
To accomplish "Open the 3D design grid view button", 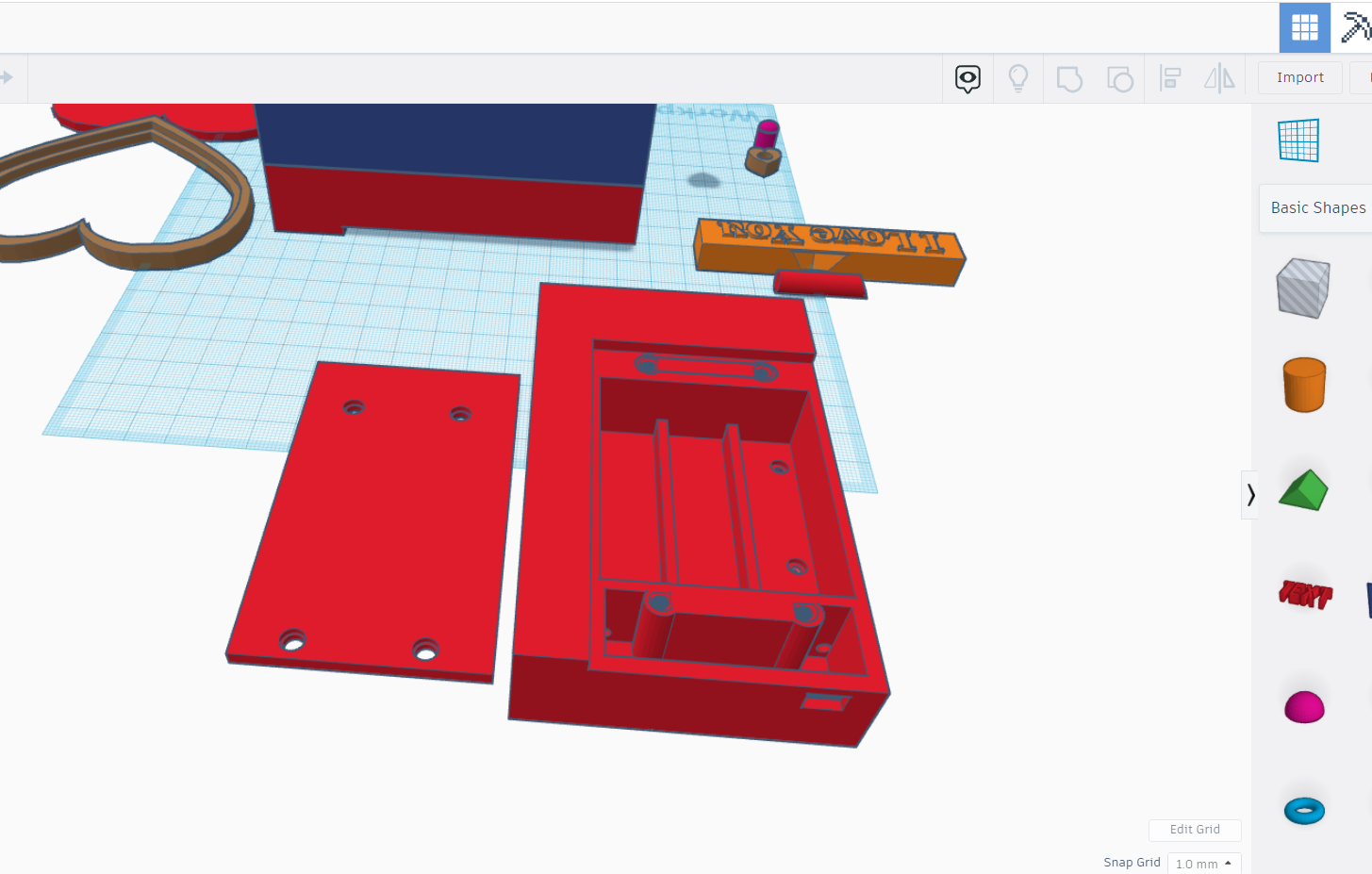I will pyautogui.click(x=1304, y=27).
